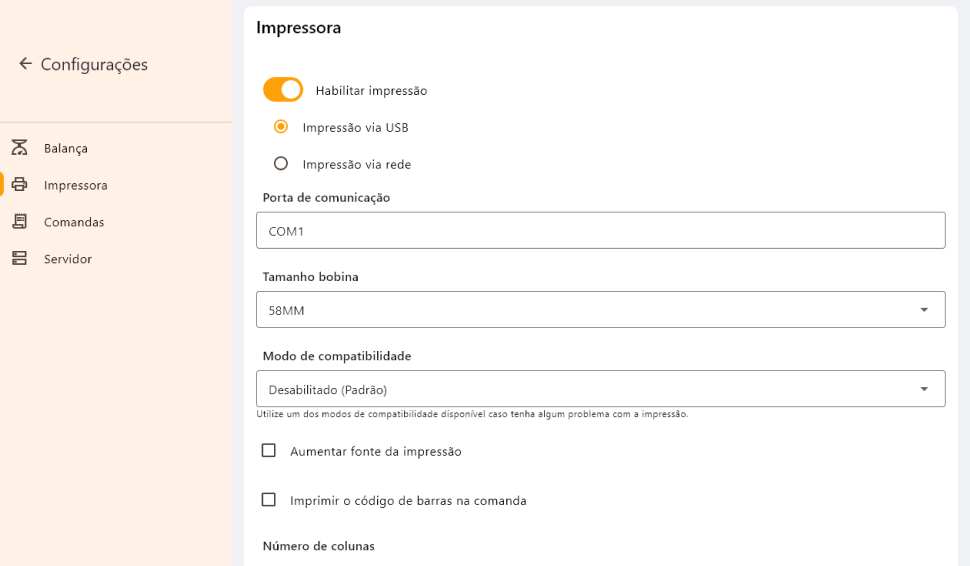The width and height of the screenshot is (970, 566).
Task: Select the Impressão via USB option
Action: [281, 127]
